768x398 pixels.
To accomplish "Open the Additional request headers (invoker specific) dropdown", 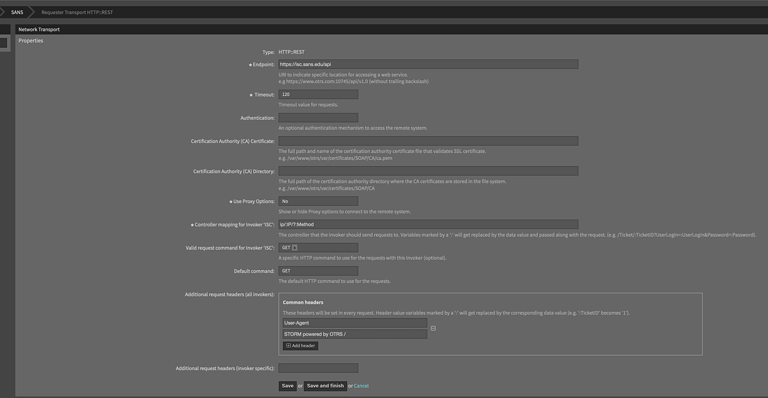I will pos(318,368).
